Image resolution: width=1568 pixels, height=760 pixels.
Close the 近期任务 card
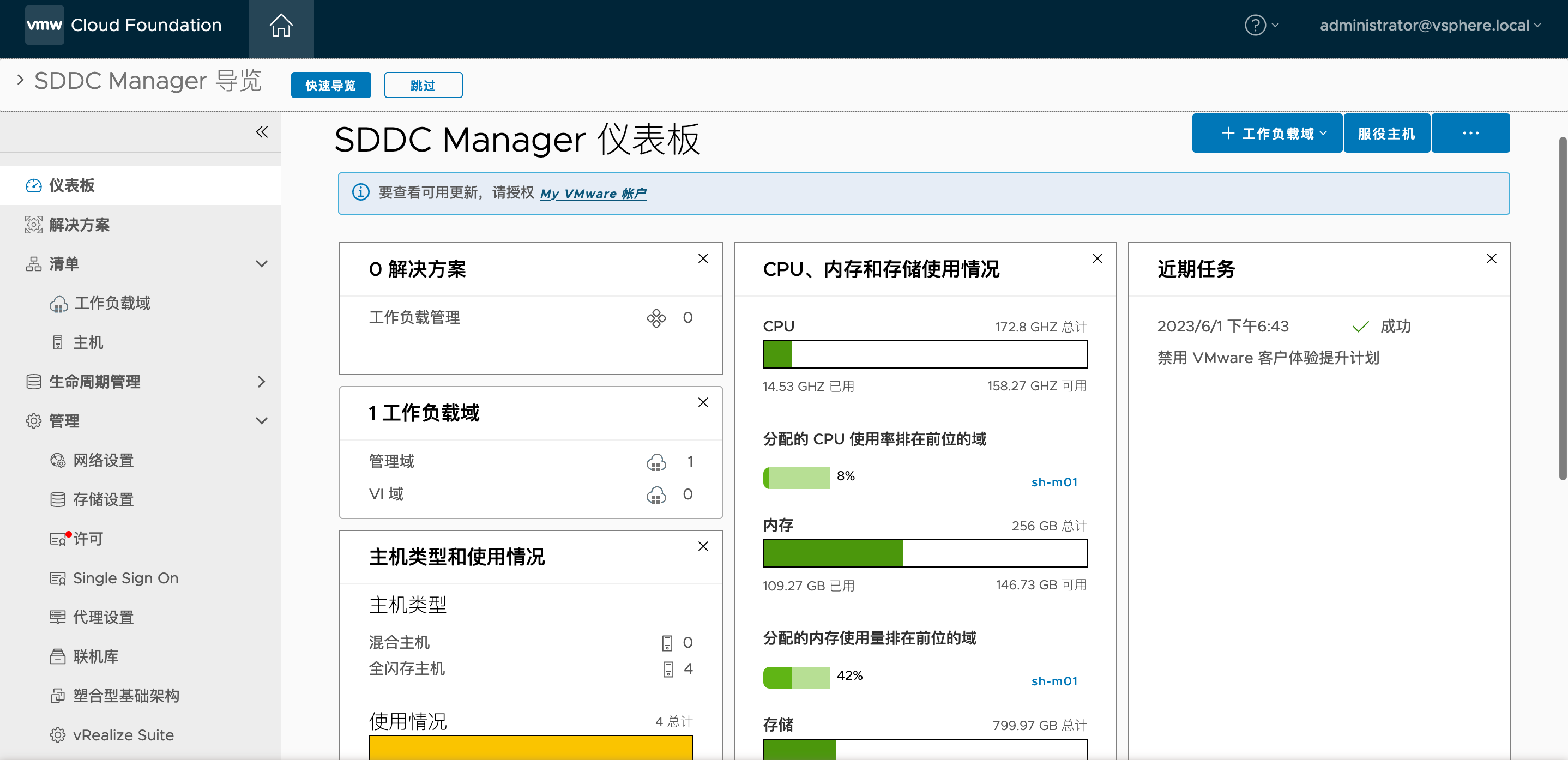1491,258
